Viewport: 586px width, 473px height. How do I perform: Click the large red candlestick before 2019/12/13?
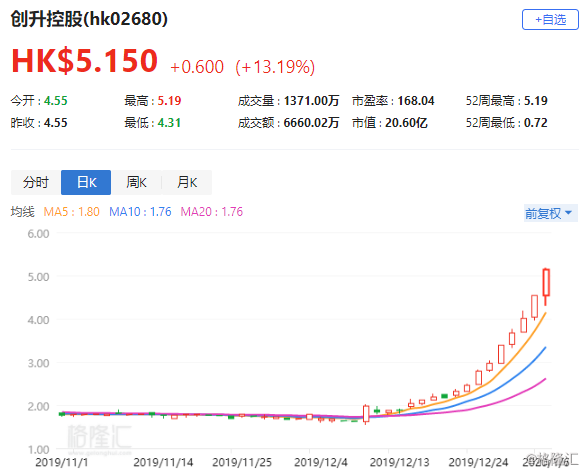tap(366, 414)
